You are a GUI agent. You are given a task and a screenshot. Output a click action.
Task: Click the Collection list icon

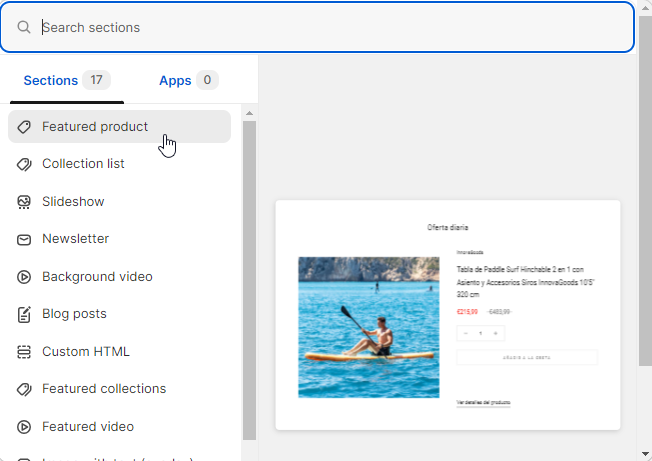click(x=25, y=164)
